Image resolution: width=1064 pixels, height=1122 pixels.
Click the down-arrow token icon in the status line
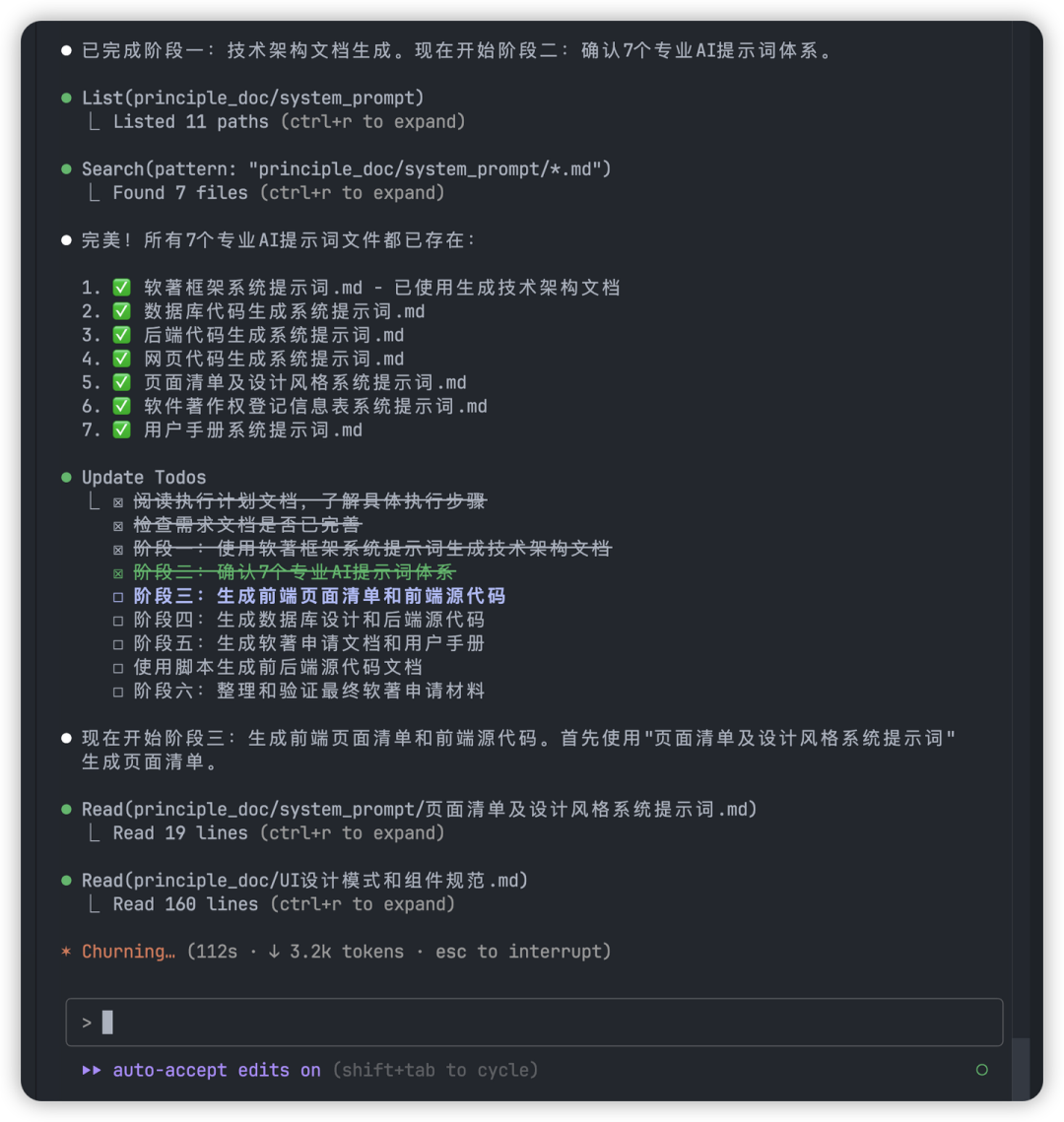point(274,951)
